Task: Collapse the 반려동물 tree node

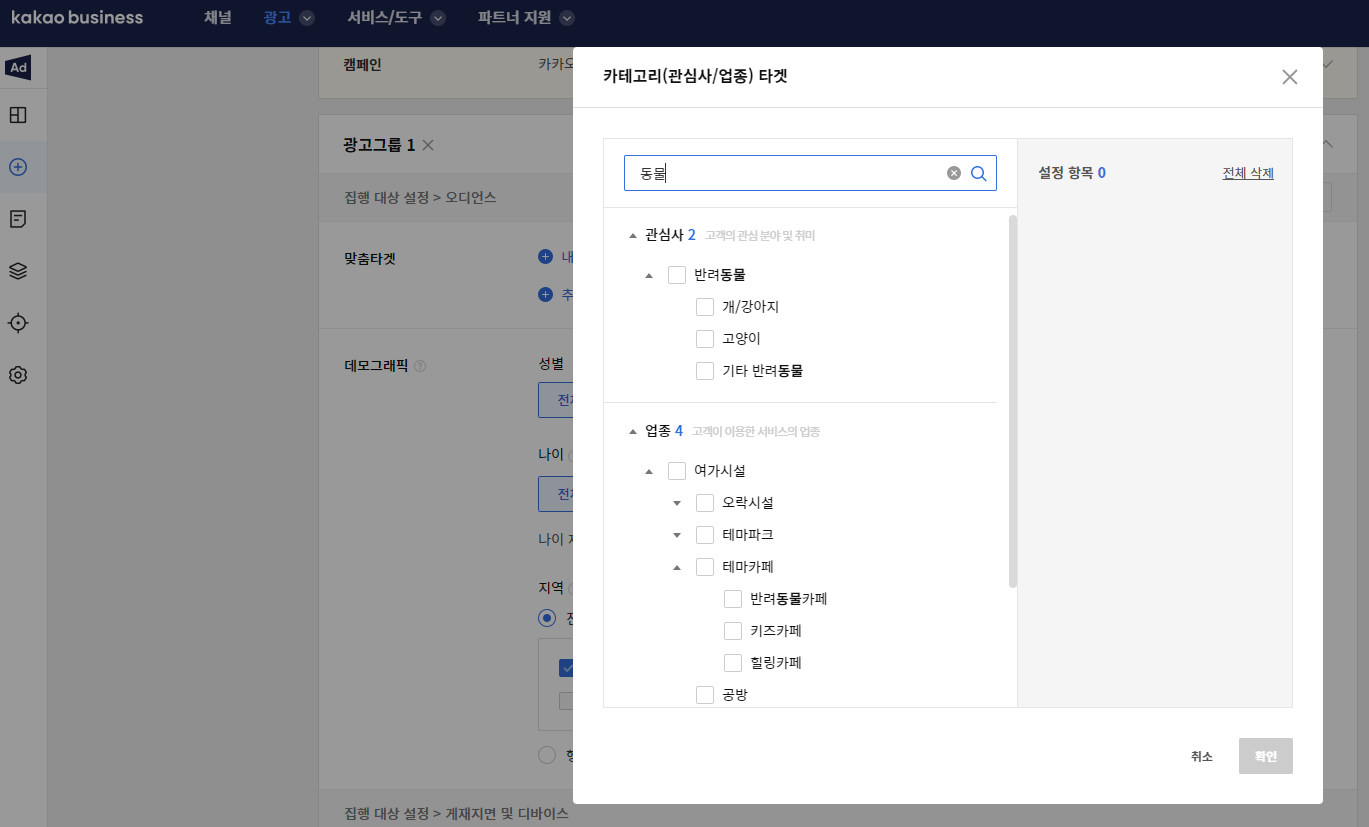Action: tap(649, 275)
